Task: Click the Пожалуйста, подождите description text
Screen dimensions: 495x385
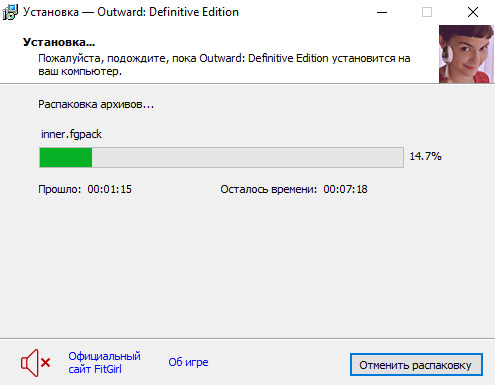Action: 224,65
